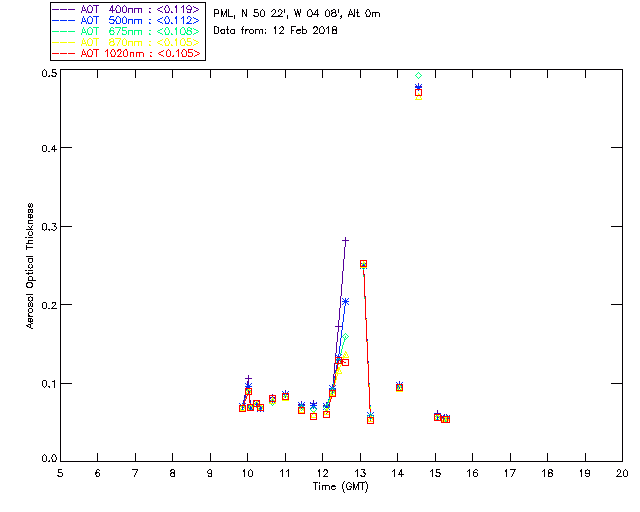Click the 0.3 label on the y-axis

pos(49,227)
